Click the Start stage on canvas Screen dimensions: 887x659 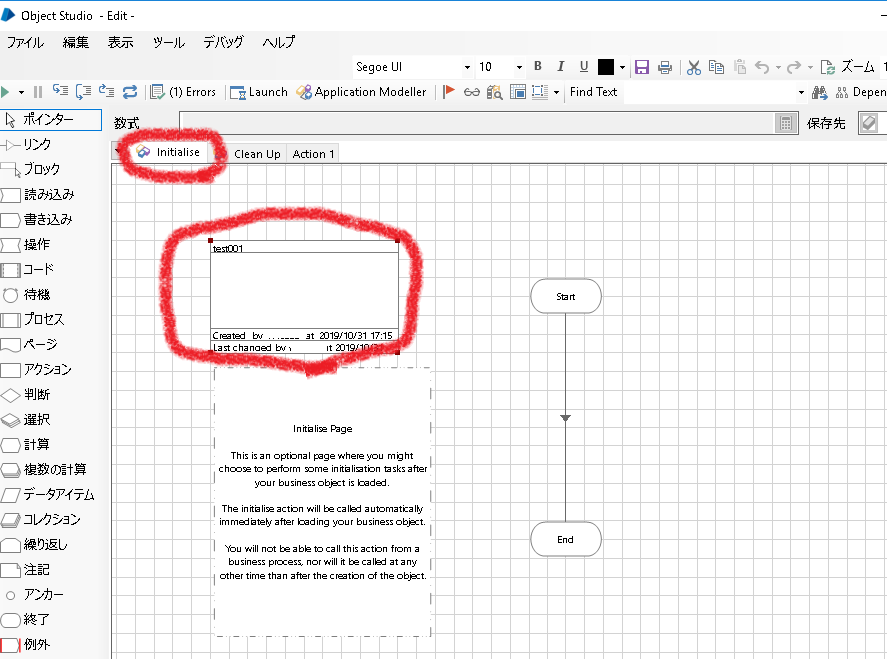[566, 296]
